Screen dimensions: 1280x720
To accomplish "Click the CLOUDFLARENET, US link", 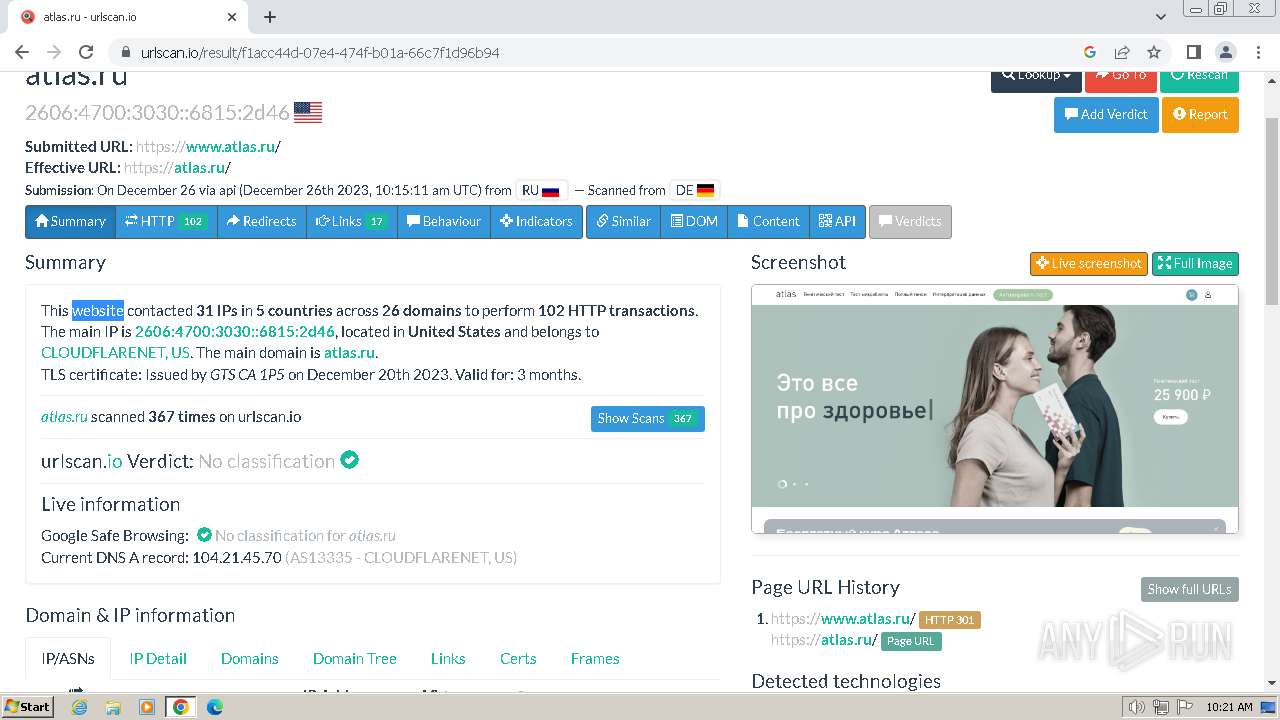I will pos(115,352).
